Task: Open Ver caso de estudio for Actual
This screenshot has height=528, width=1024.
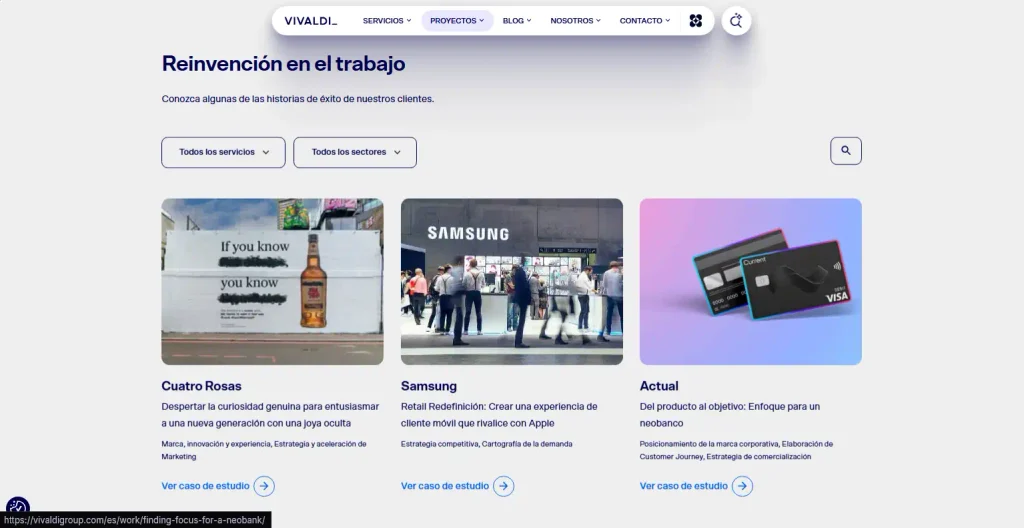Action: pyautogui.click(x=683, y=486)
